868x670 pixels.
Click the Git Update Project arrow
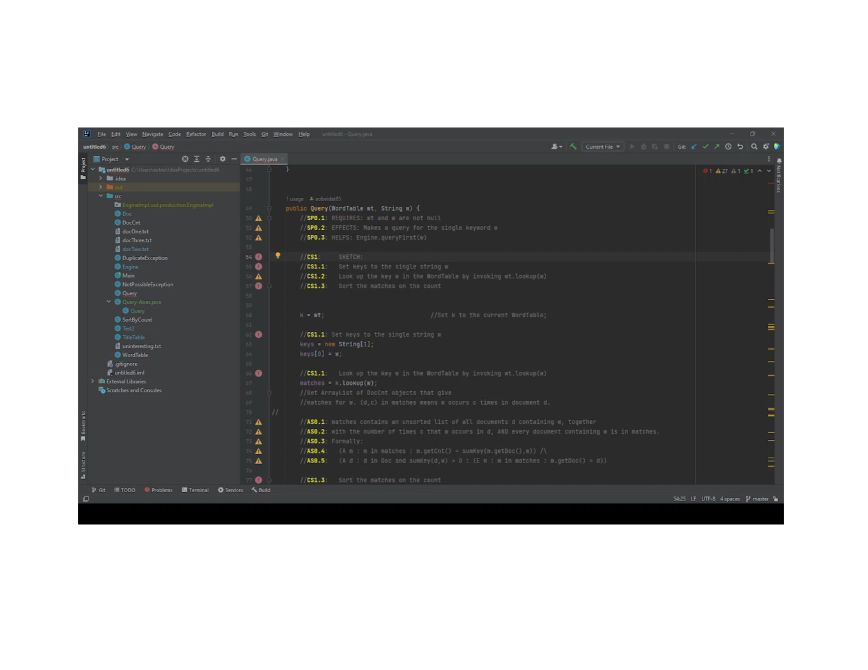tap(694, 147)
